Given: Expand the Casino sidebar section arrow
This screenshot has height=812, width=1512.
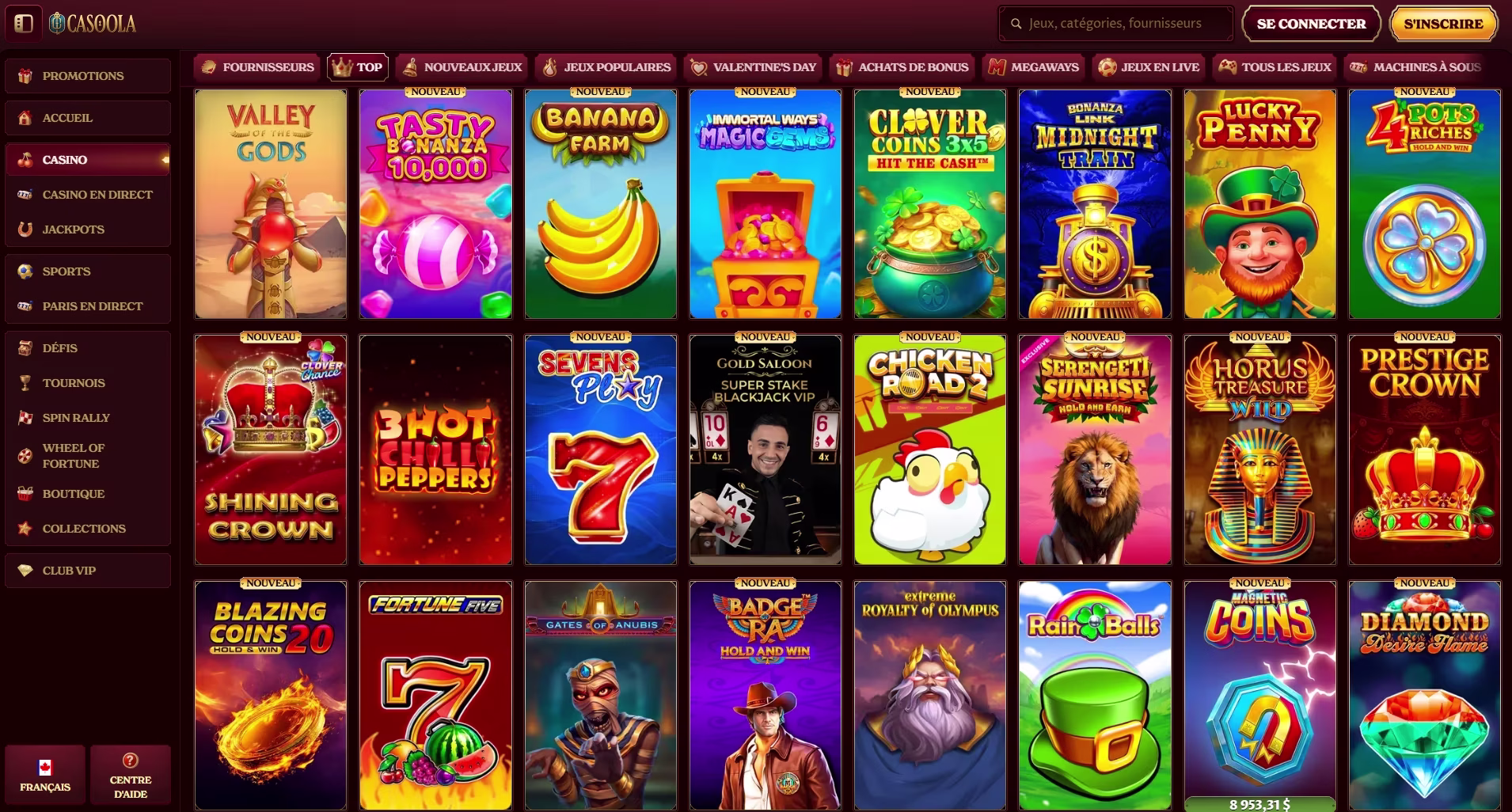Looking at the screenshot, I should pyautogui.click(x=165, y=160).
